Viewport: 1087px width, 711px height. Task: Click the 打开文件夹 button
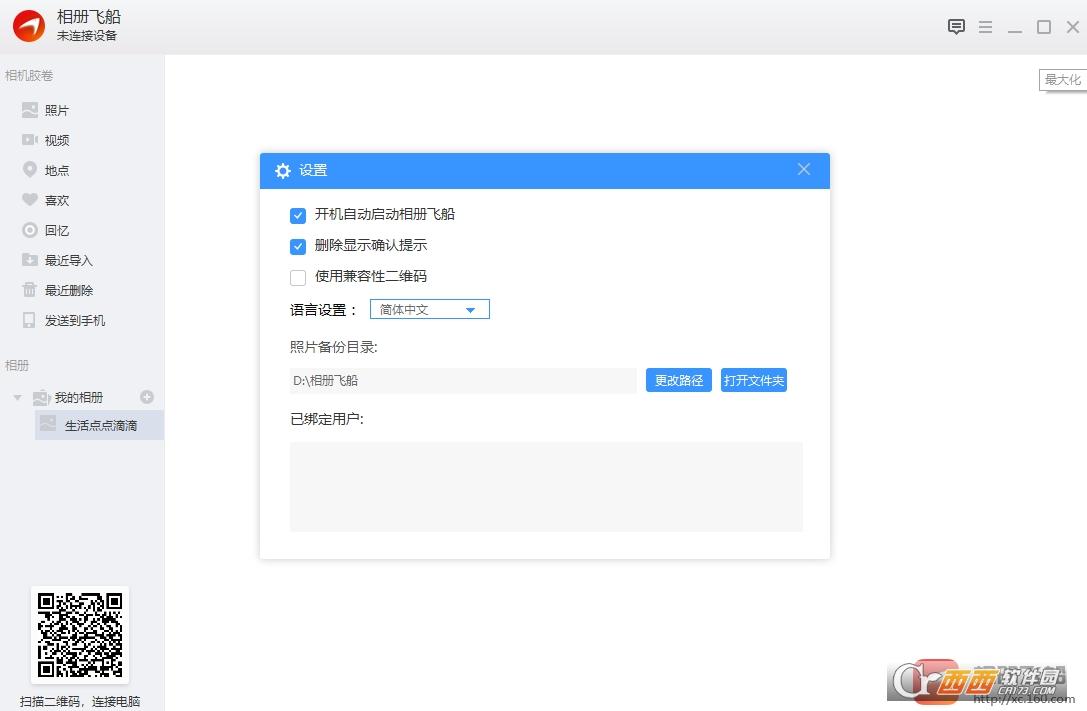pos(753,380)
